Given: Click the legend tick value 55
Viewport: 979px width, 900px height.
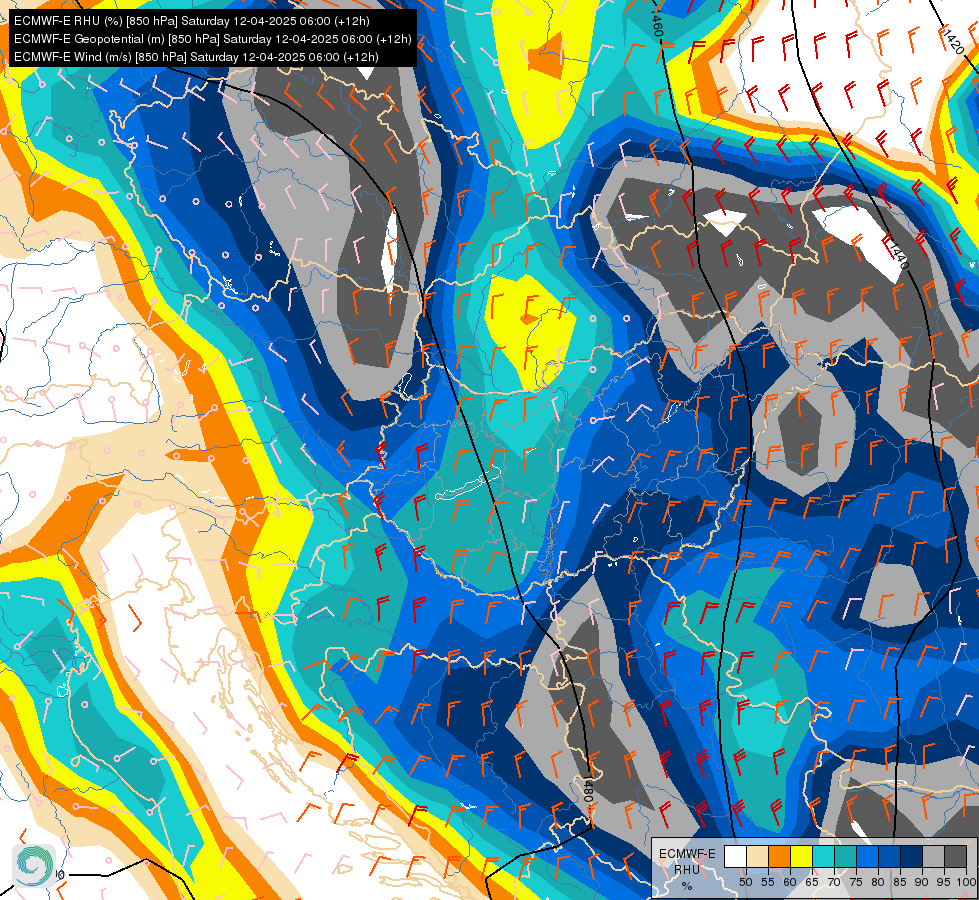Looking at the screenshot, I should [x=768, y=882].
